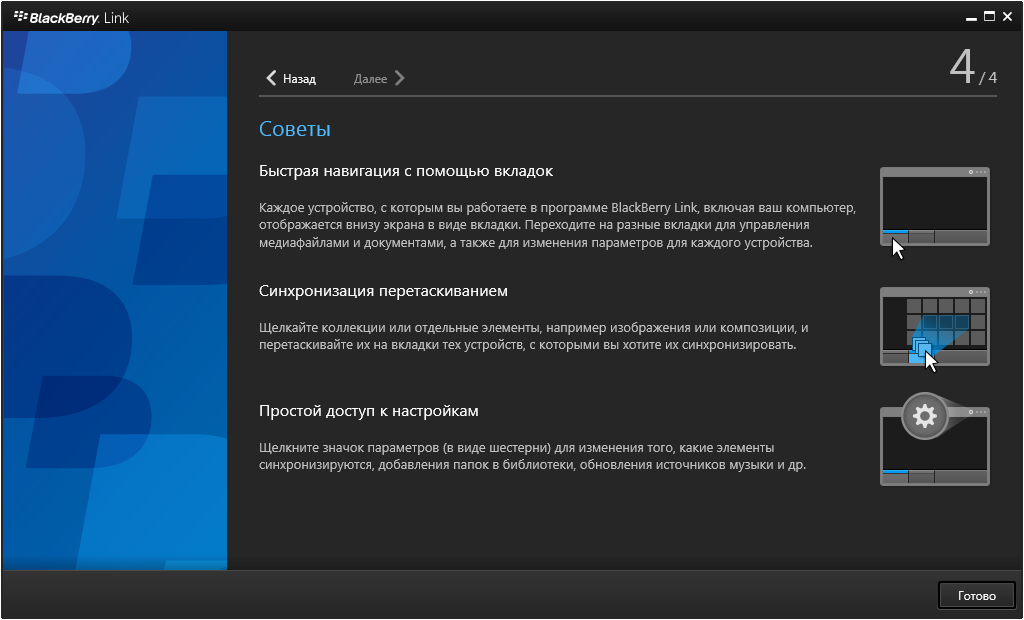Minimize the BlackBerry Link window
Image resolution: width=1024 pixels, height=620 pixels.
coord(971,18)
